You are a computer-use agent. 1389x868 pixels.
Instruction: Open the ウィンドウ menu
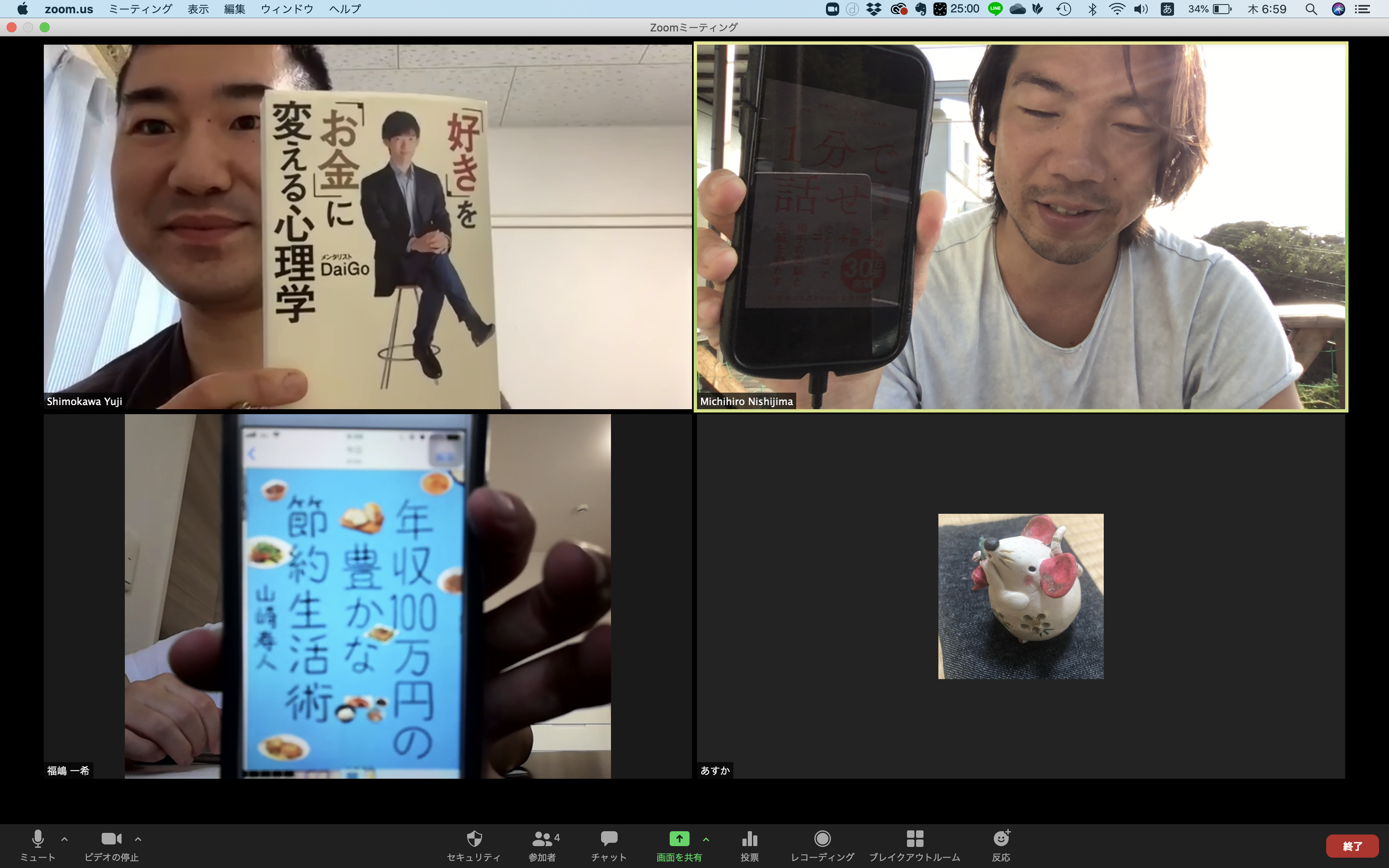tap(287, 9)
